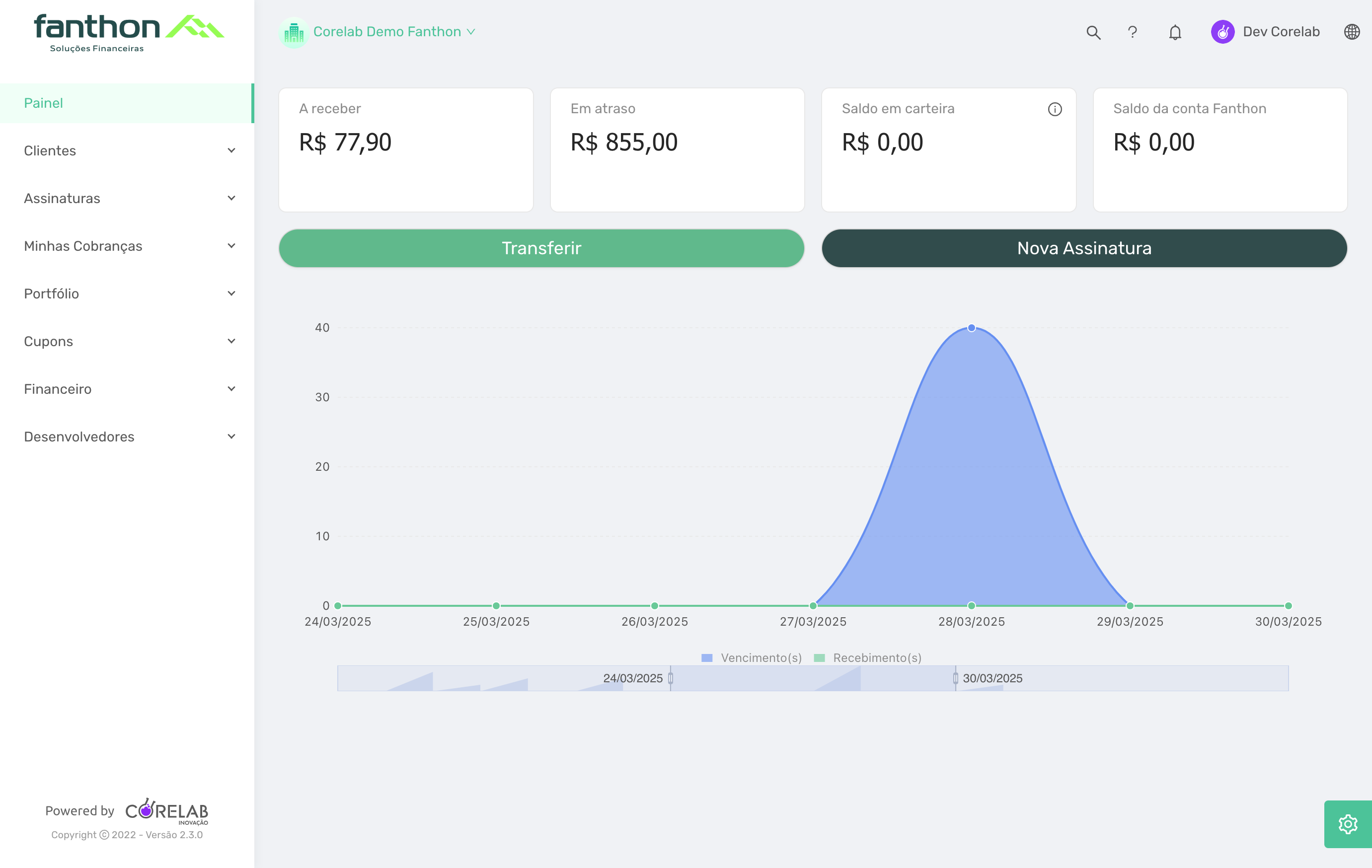Screen dimensions: 1372x868
Task: Click the 24/03/2025 range slider handle
Action: 671,678
